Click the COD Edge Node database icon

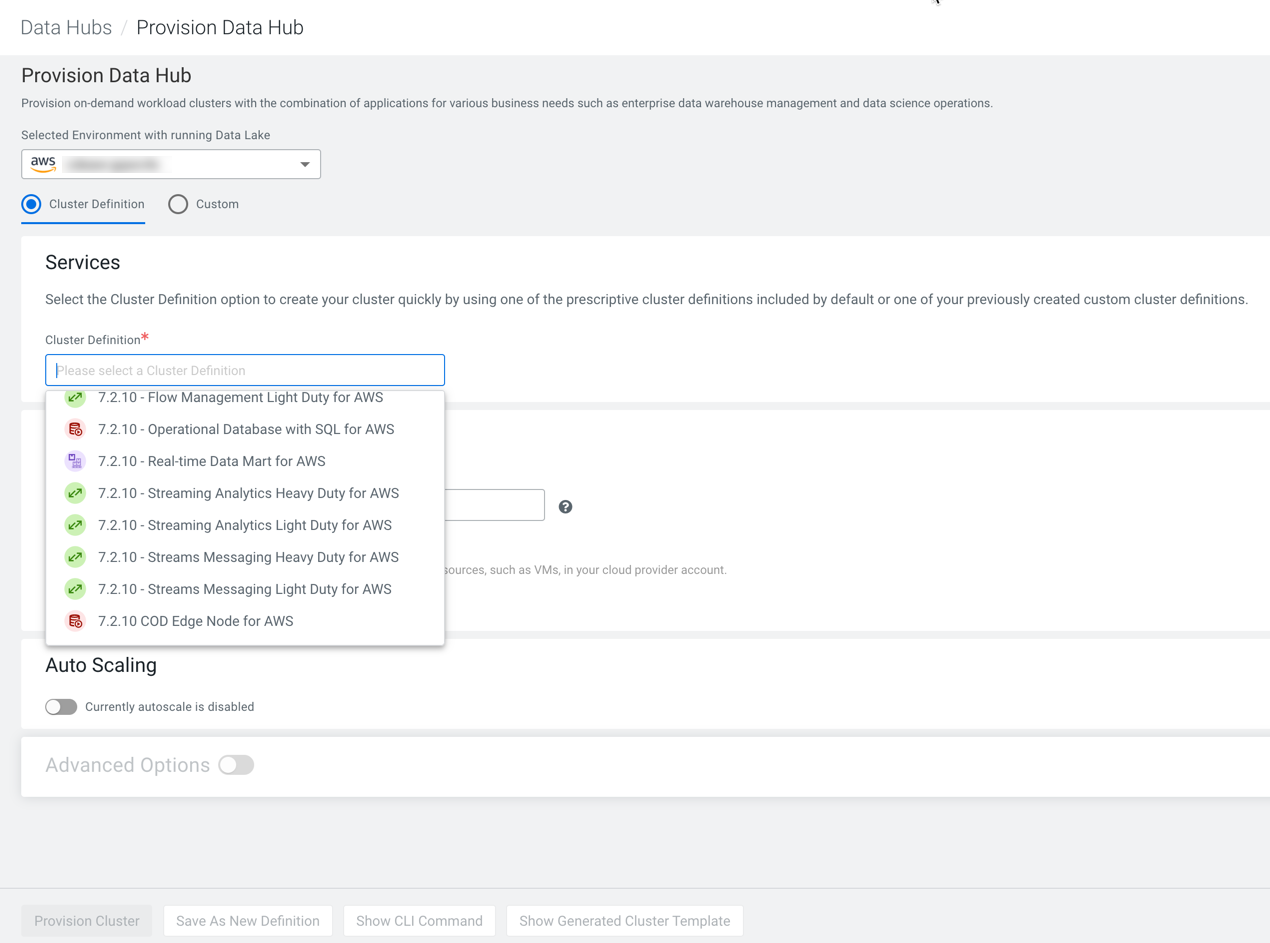tap(75, 621)
